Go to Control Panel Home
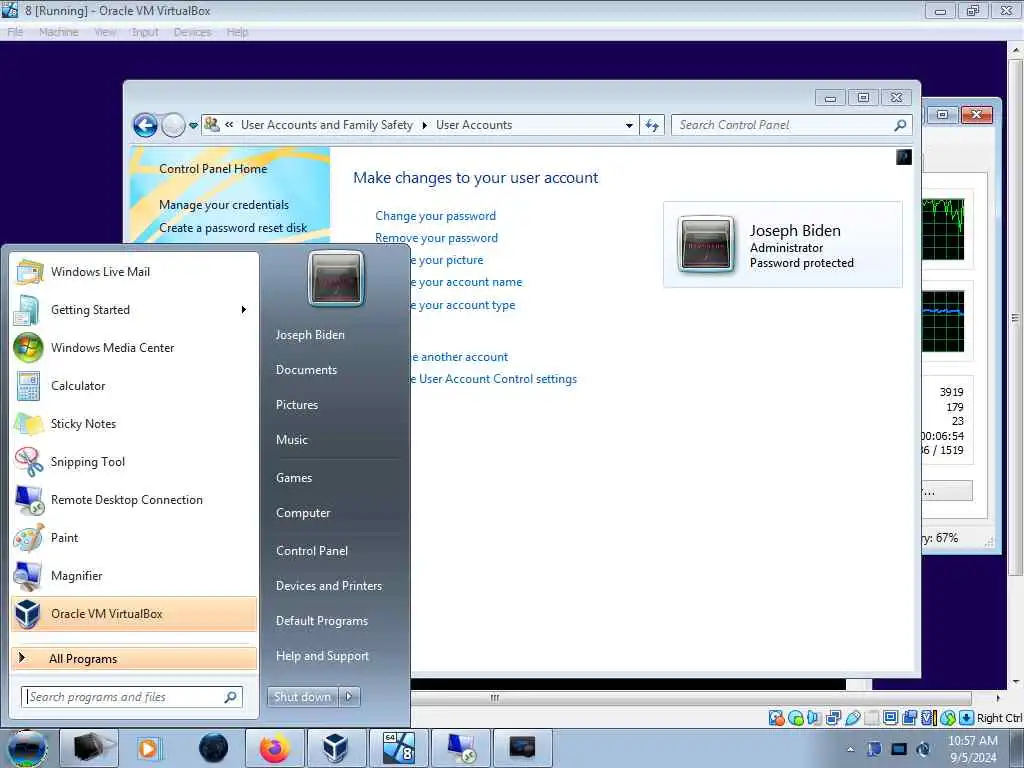The height and width of the screenshot is (768, 1024). (x=213, y=168)
